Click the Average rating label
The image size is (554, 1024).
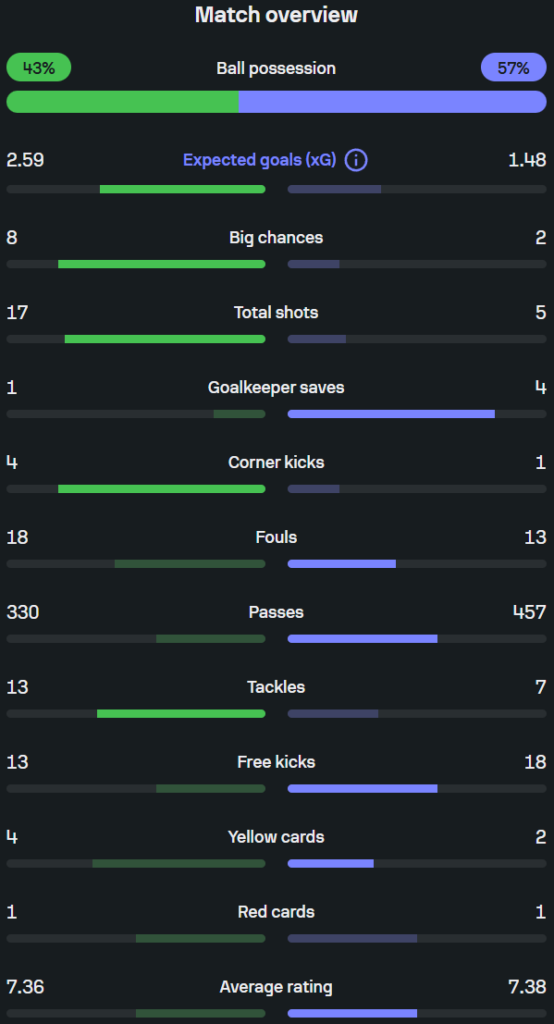tap(276, 987)
